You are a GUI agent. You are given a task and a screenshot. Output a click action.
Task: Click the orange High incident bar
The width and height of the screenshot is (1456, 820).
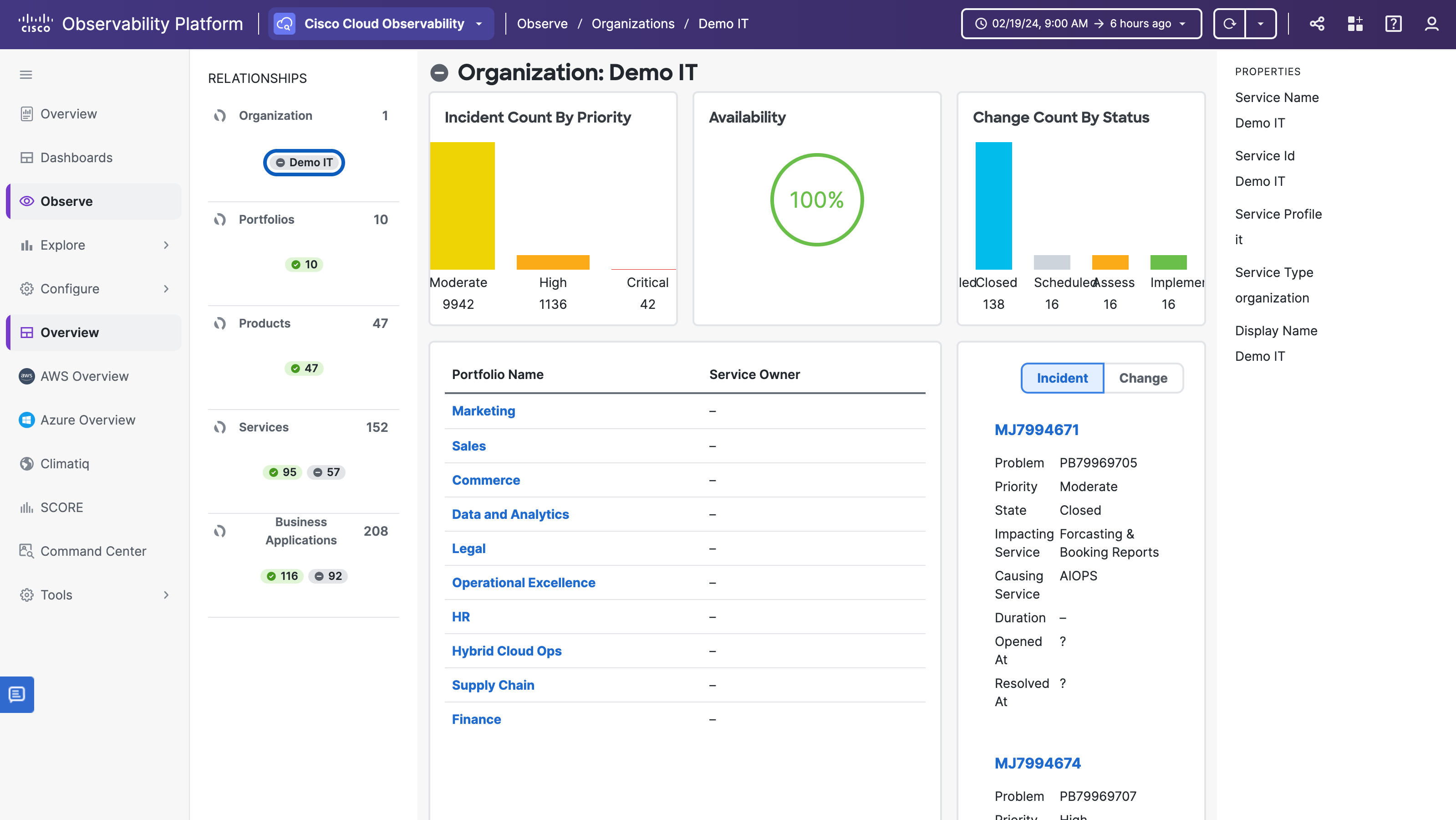click(553, 262)
